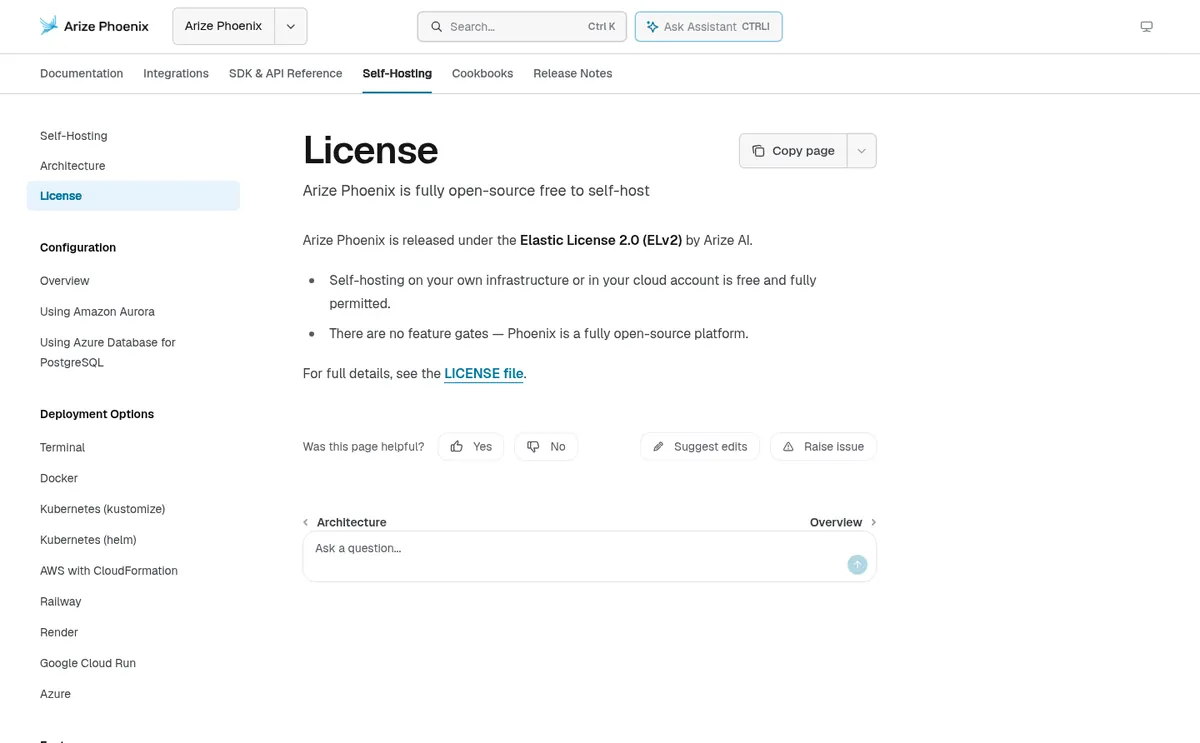This screenshot has width=1200, height=743.
Task: Open the Documentation tab
Action: coord(81,73)
